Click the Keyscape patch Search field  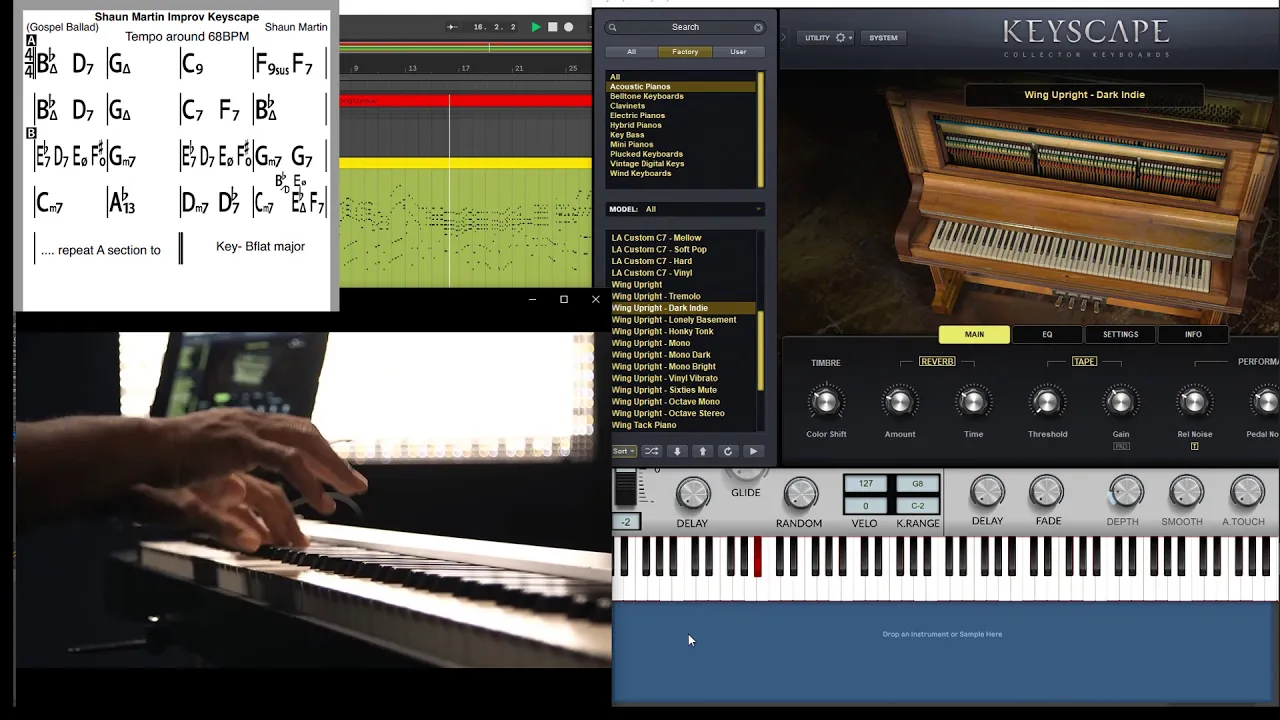click(685, 27)
